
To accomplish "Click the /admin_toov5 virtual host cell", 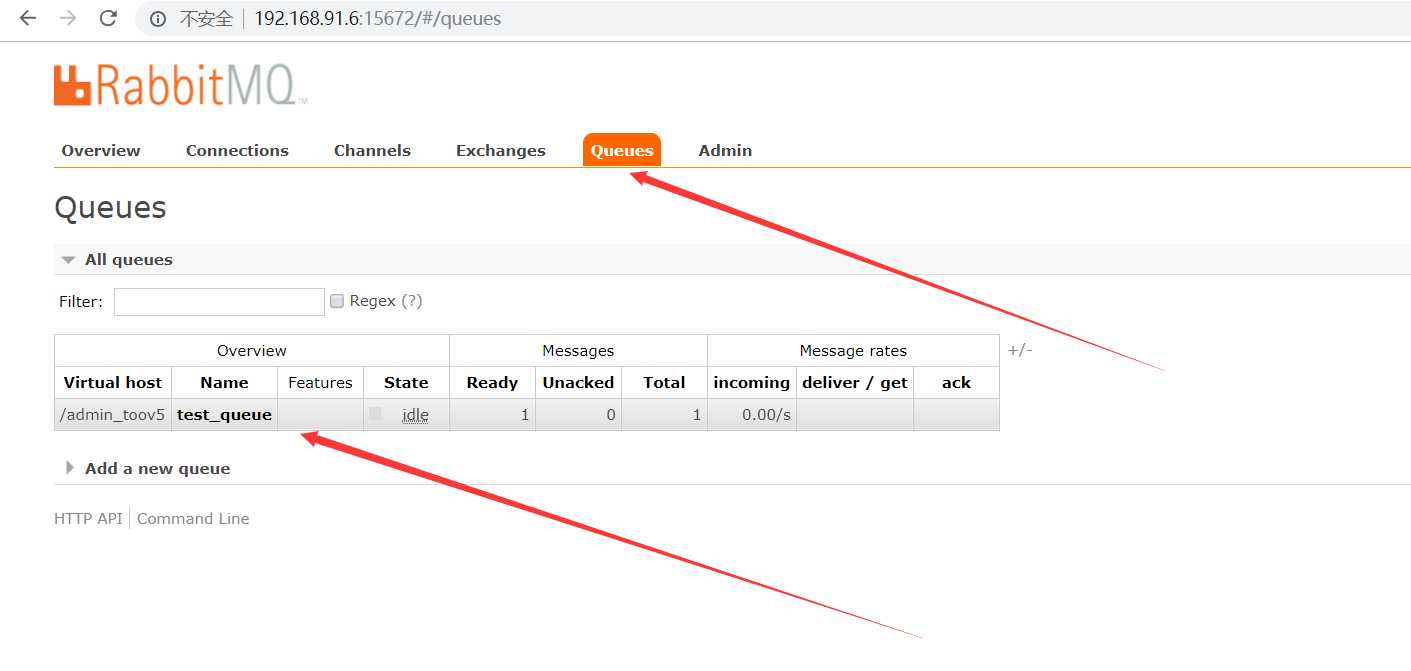I will (x=113, y=414).
